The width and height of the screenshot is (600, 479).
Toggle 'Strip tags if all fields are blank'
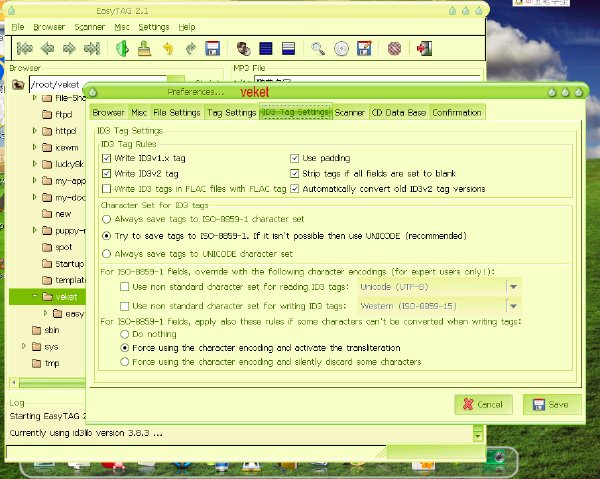(294, 174)
